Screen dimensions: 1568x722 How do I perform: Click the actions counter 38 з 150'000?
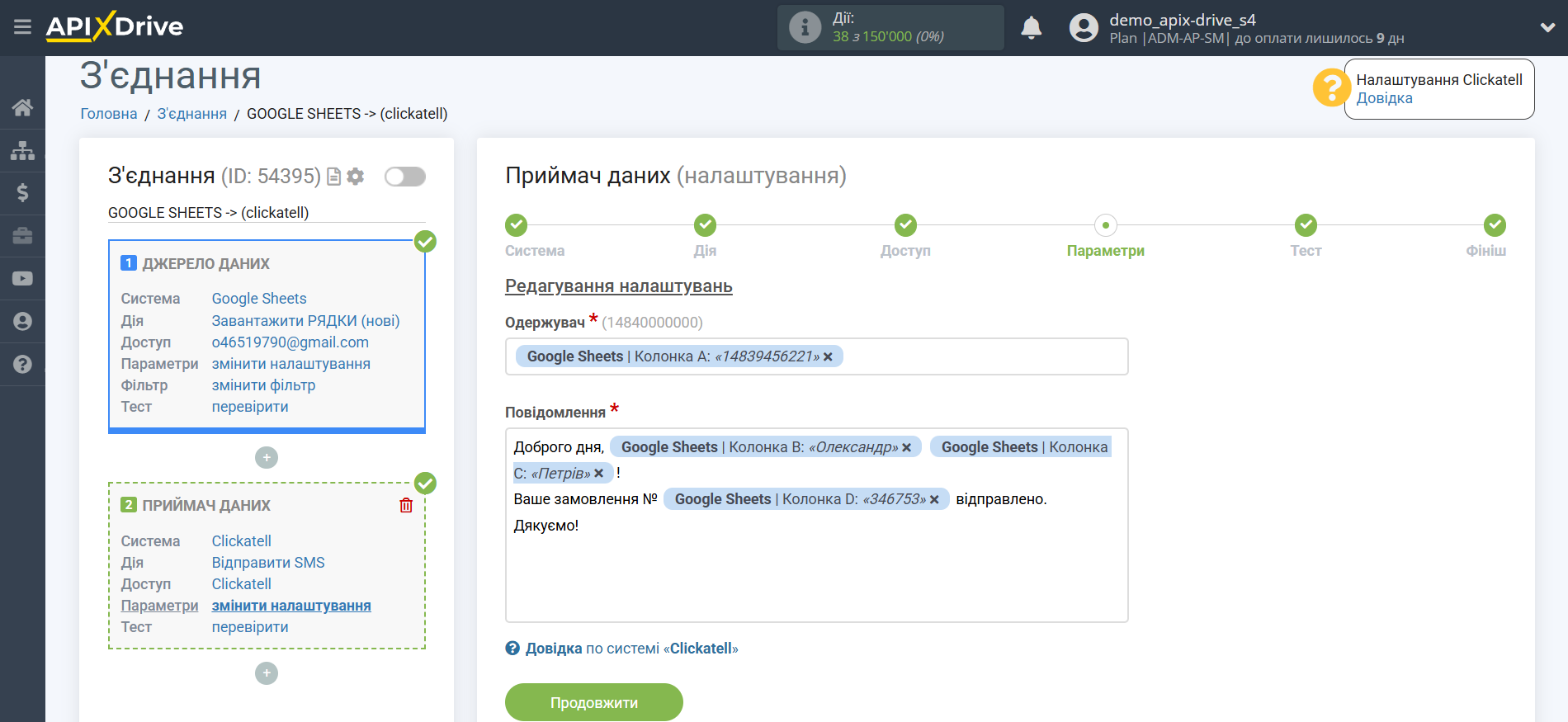[x=888, y=36]
